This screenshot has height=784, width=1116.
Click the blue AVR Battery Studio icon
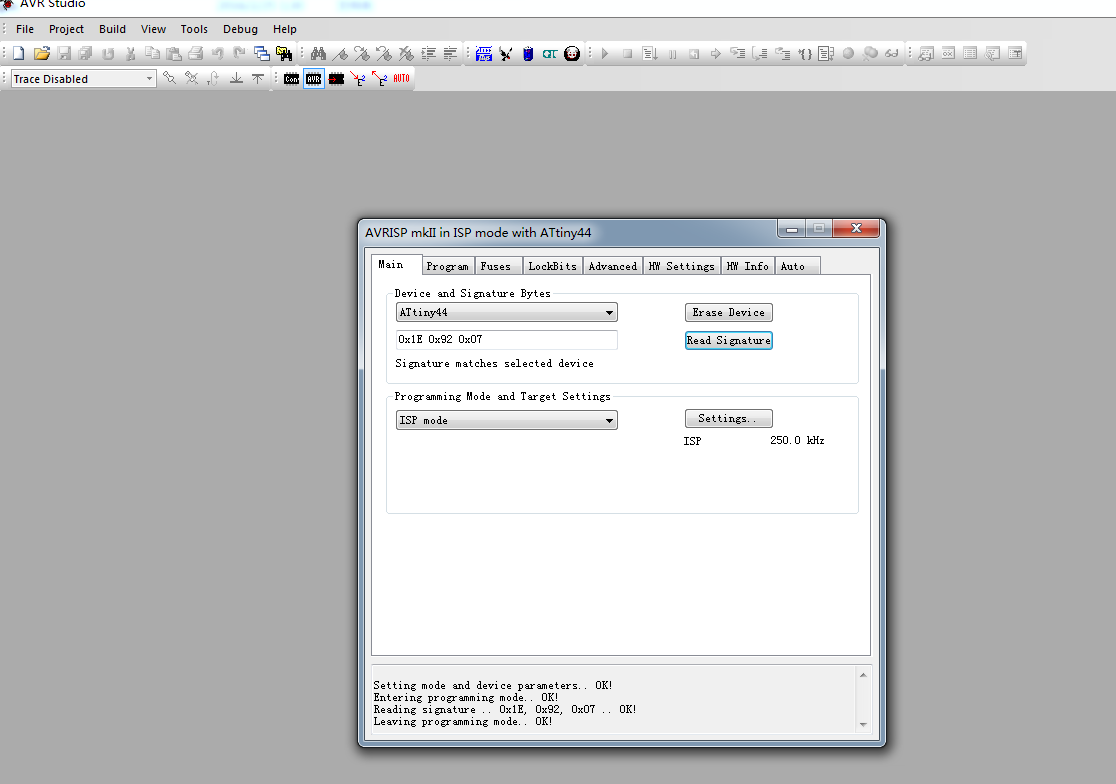coord(528,53)
